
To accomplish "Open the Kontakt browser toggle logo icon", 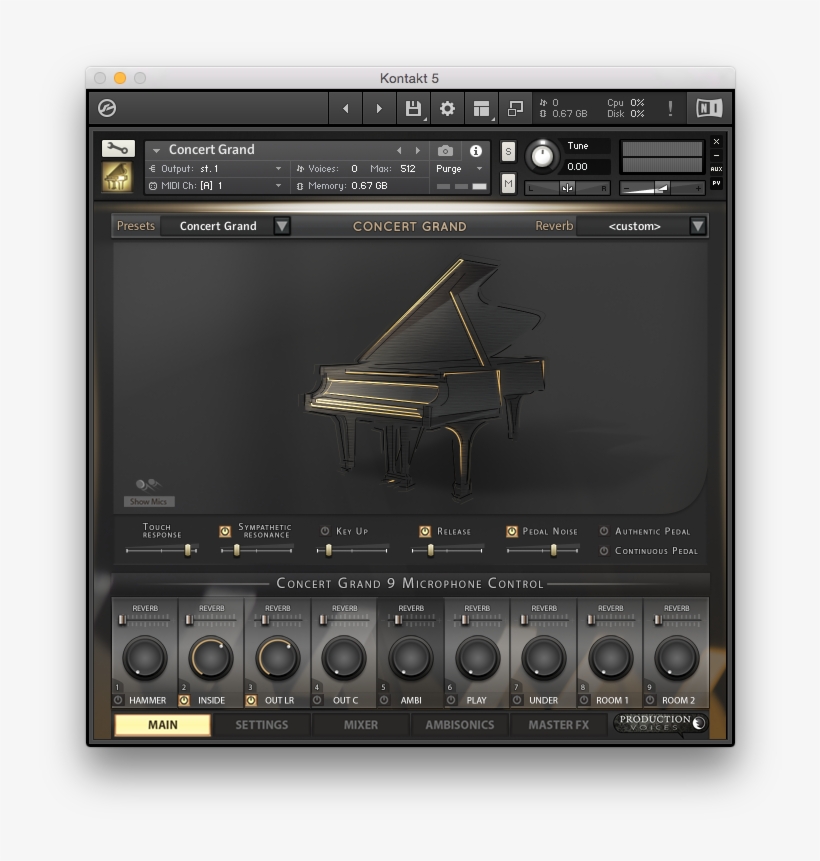I will point(107,108).
